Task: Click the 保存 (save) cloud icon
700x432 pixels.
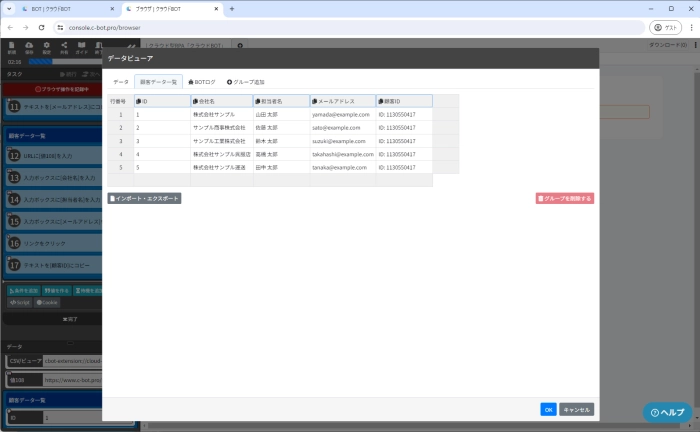Action: pyautogui.click(x=28, y=46)
